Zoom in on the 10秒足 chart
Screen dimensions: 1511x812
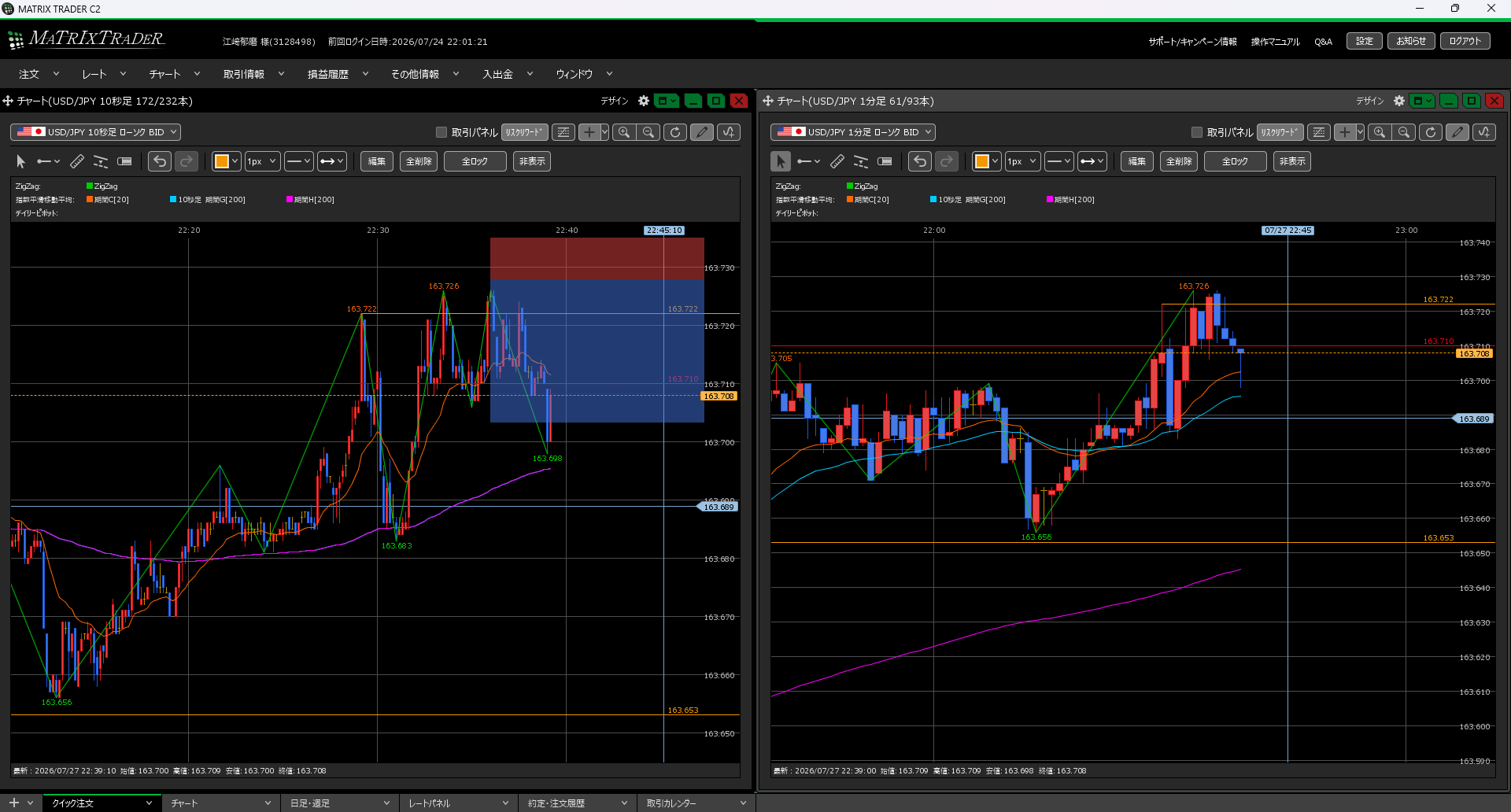[x=624, y=132]
